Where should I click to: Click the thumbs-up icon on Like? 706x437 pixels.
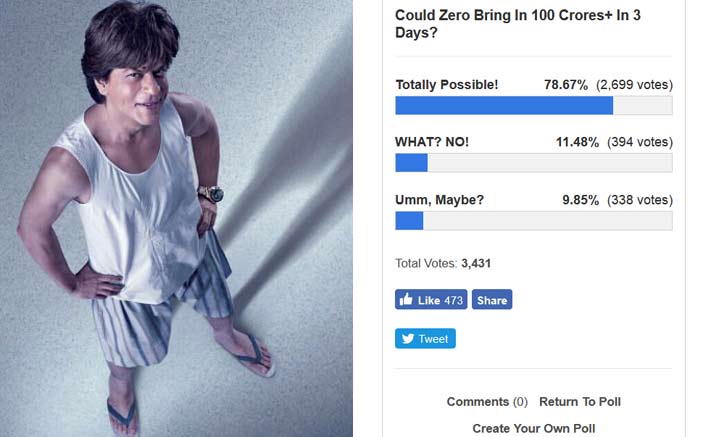[x=406, y=299]
